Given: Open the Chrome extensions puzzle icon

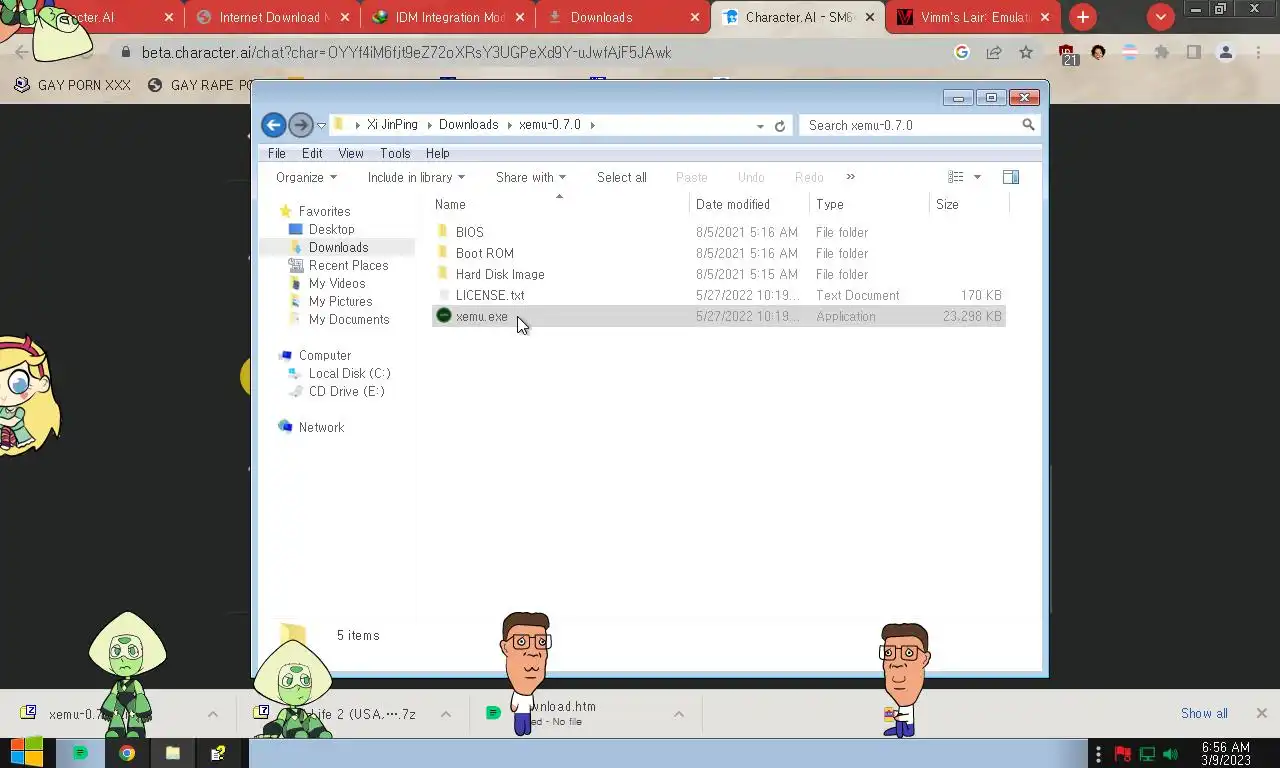Looking at the screenshot, I should pyautogui.click(x=1161, y=52).
